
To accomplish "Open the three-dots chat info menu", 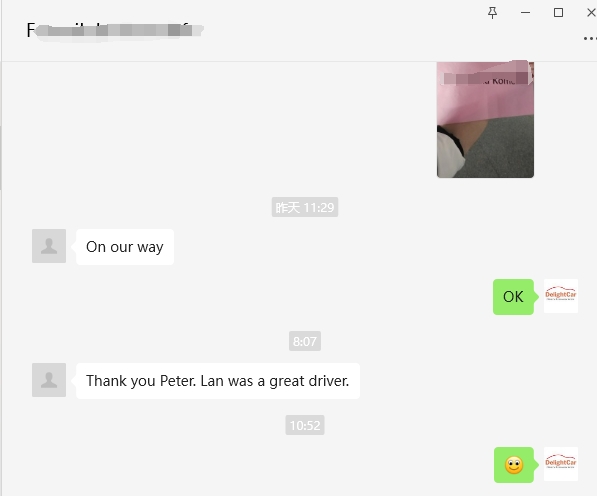I will coord(590,38).
